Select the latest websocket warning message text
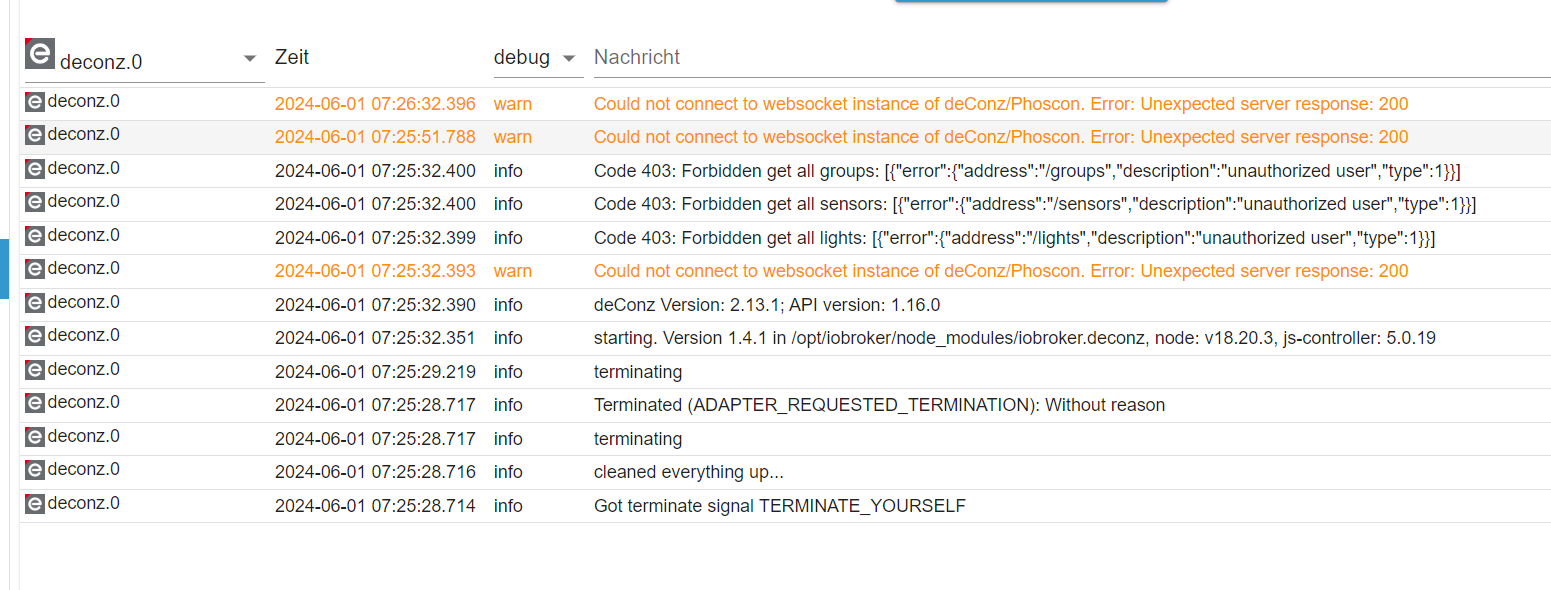This screenshot has height=590, width=1551. point(1001,104)
